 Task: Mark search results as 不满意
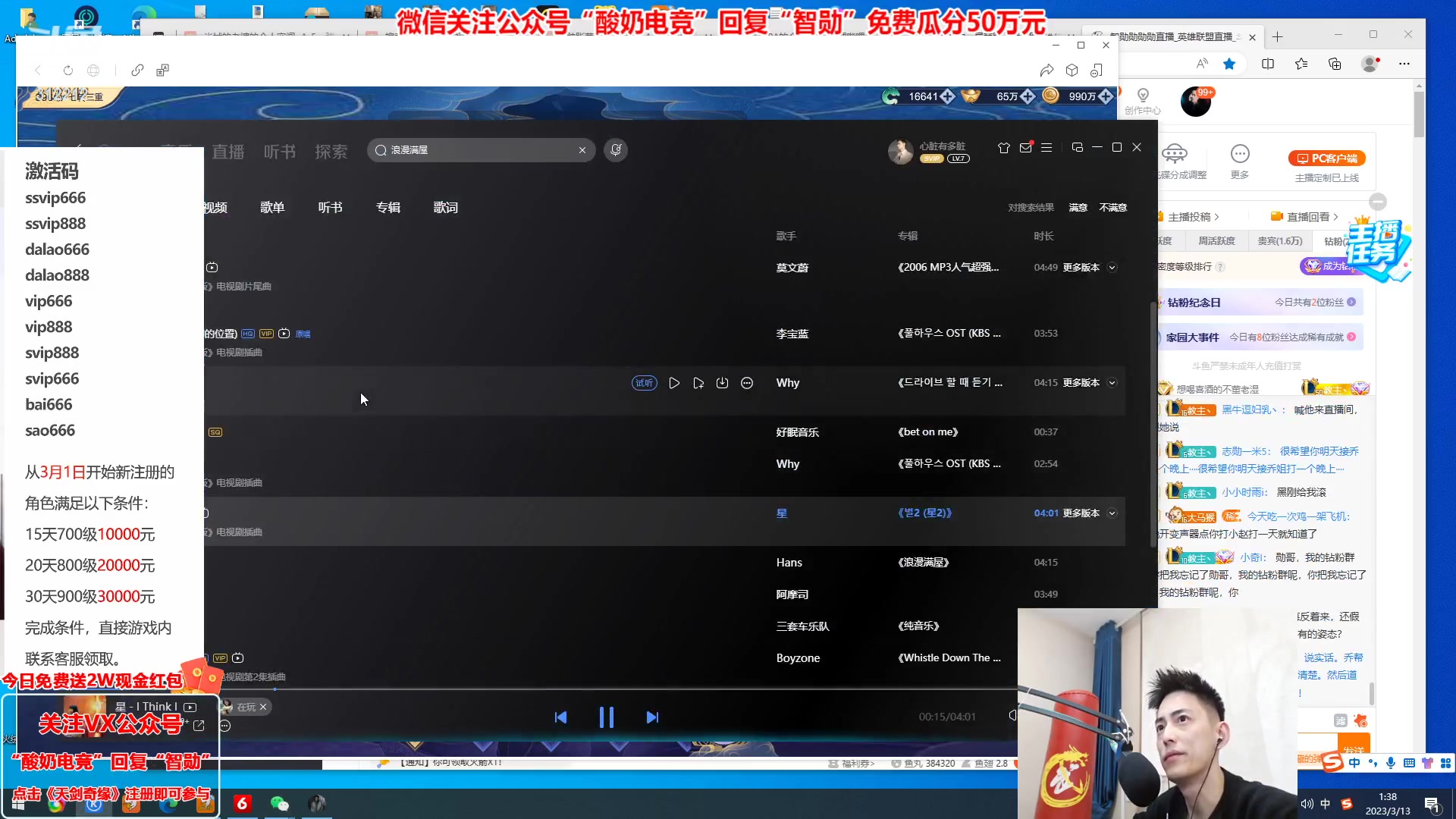point(1113,208)
